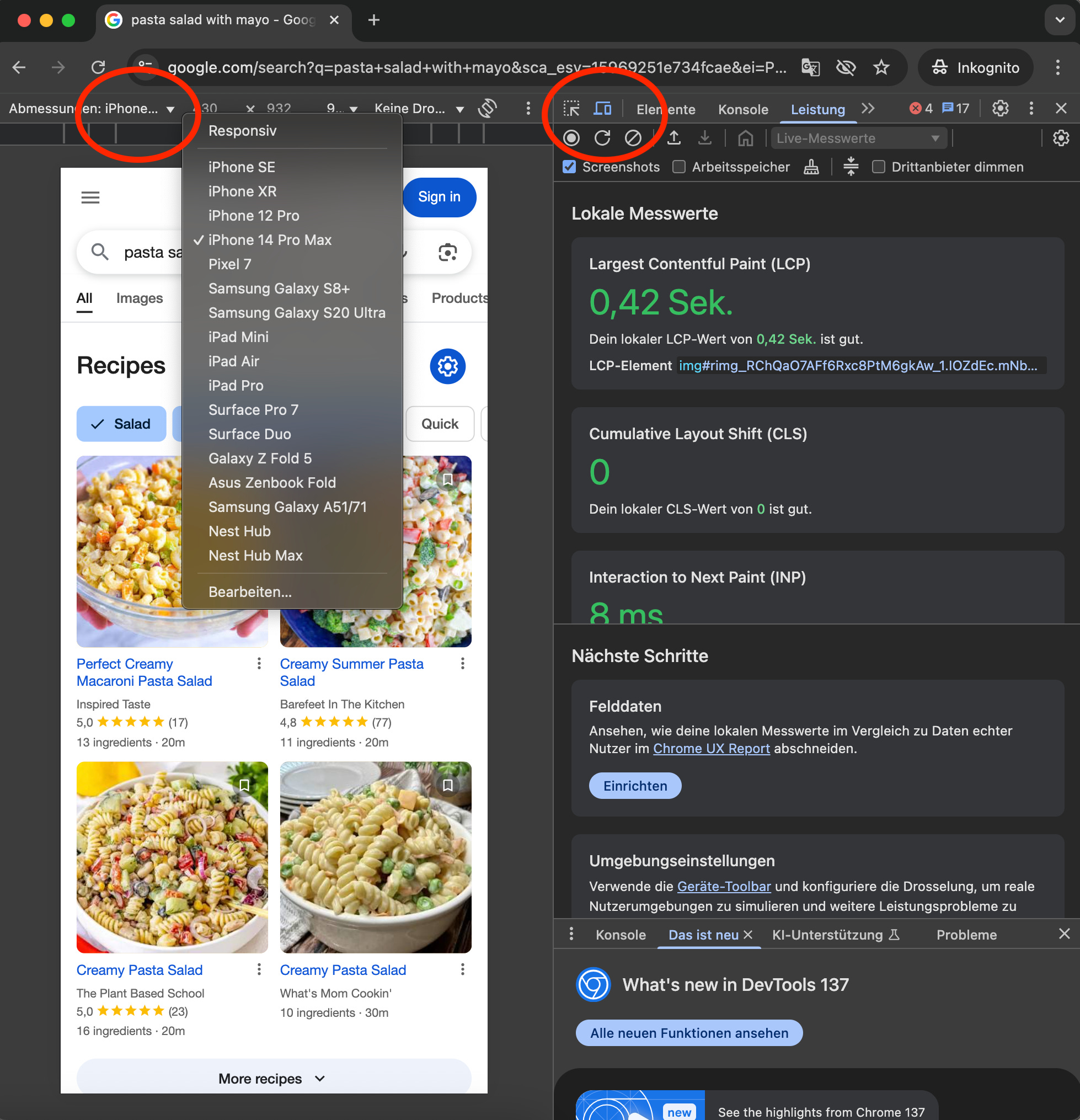Viewport: 1080px width, 1120px height.
Task: Open DevTools three-dot customize menu
Action: click(x=1031, y=109)
